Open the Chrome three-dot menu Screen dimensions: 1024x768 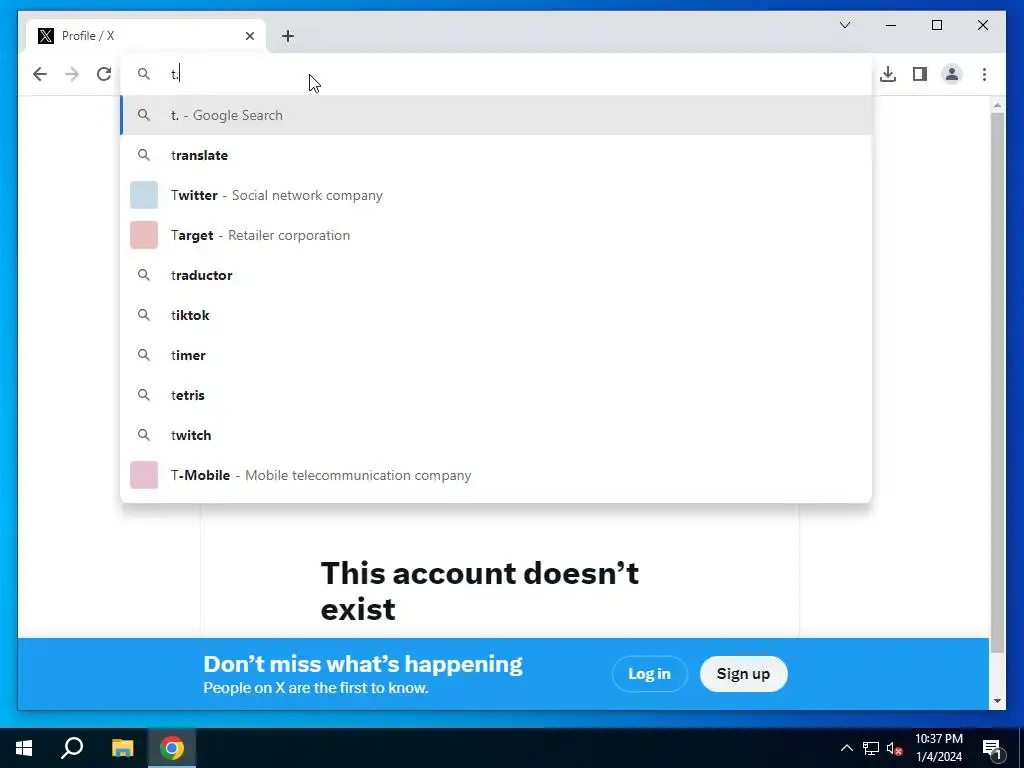click(x=984, y=74)
